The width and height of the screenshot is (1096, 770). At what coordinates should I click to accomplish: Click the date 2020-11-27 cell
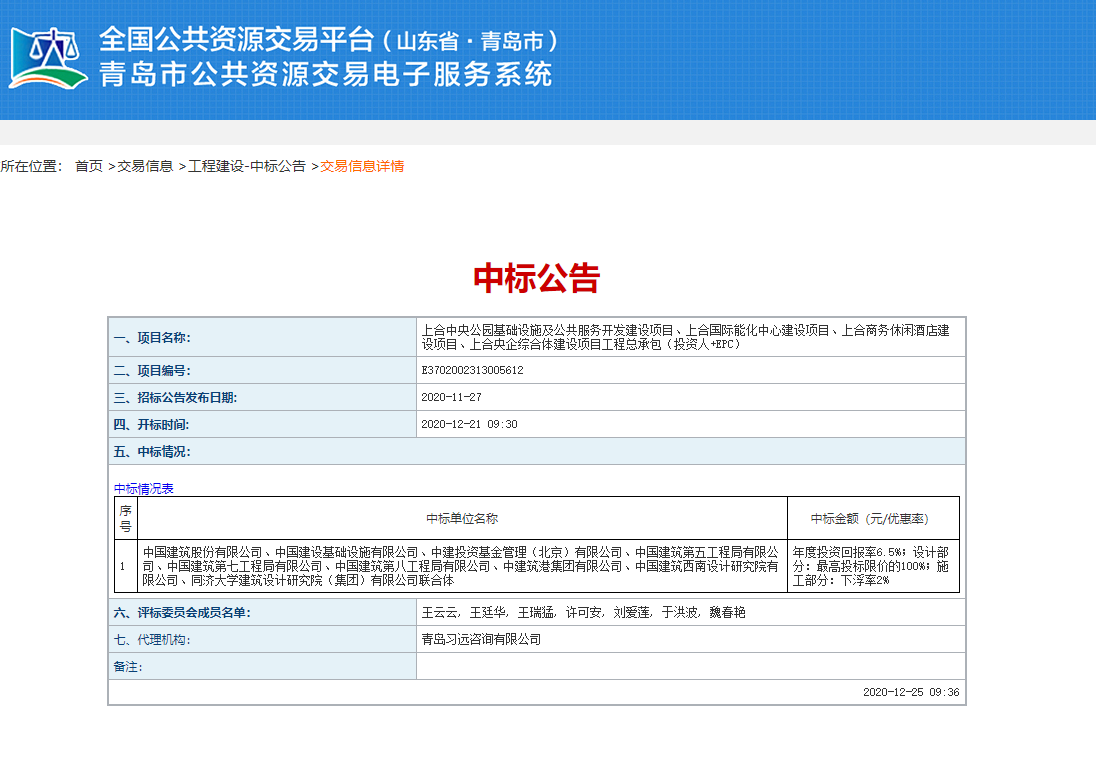click(691, 397)
